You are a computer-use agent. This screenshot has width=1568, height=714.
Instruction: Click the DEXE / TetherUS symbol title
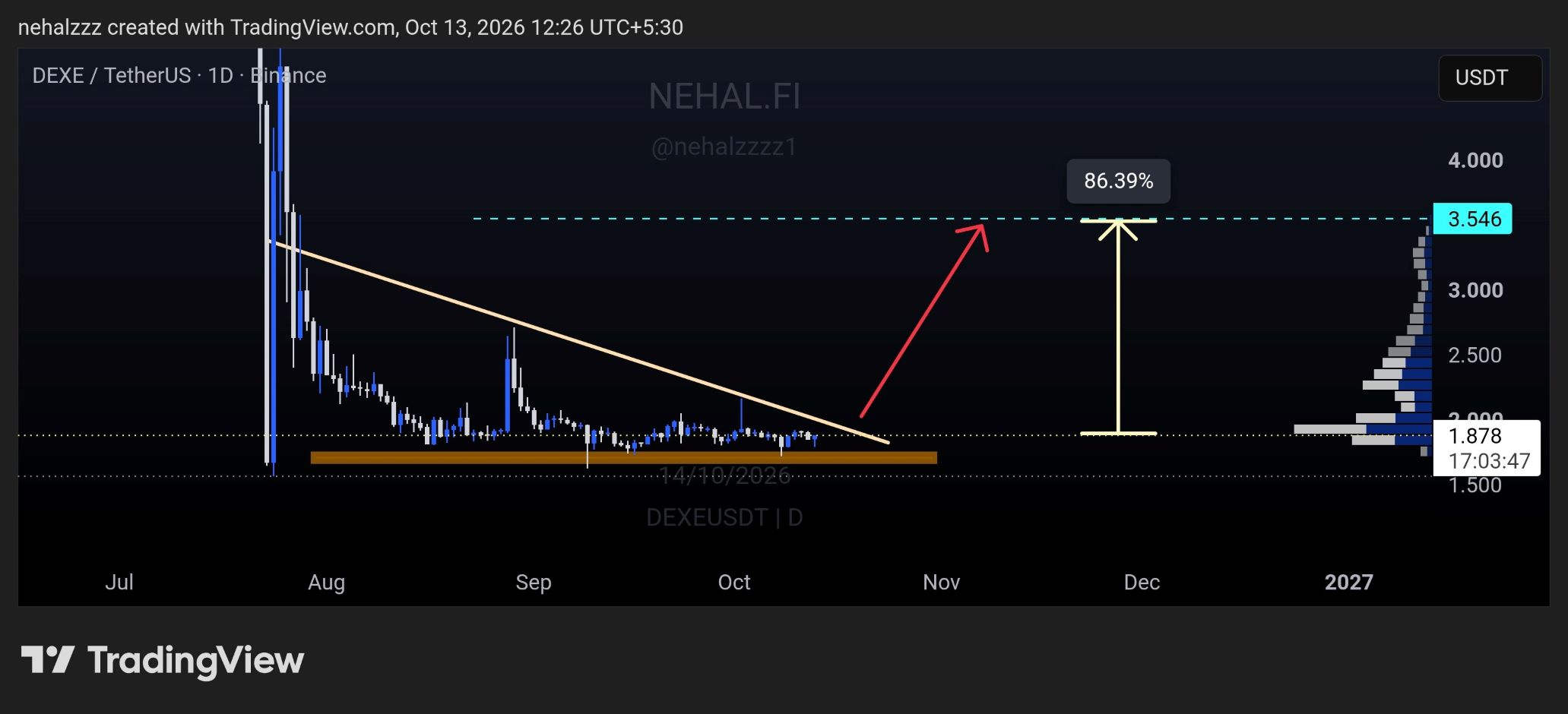point(179,75)
